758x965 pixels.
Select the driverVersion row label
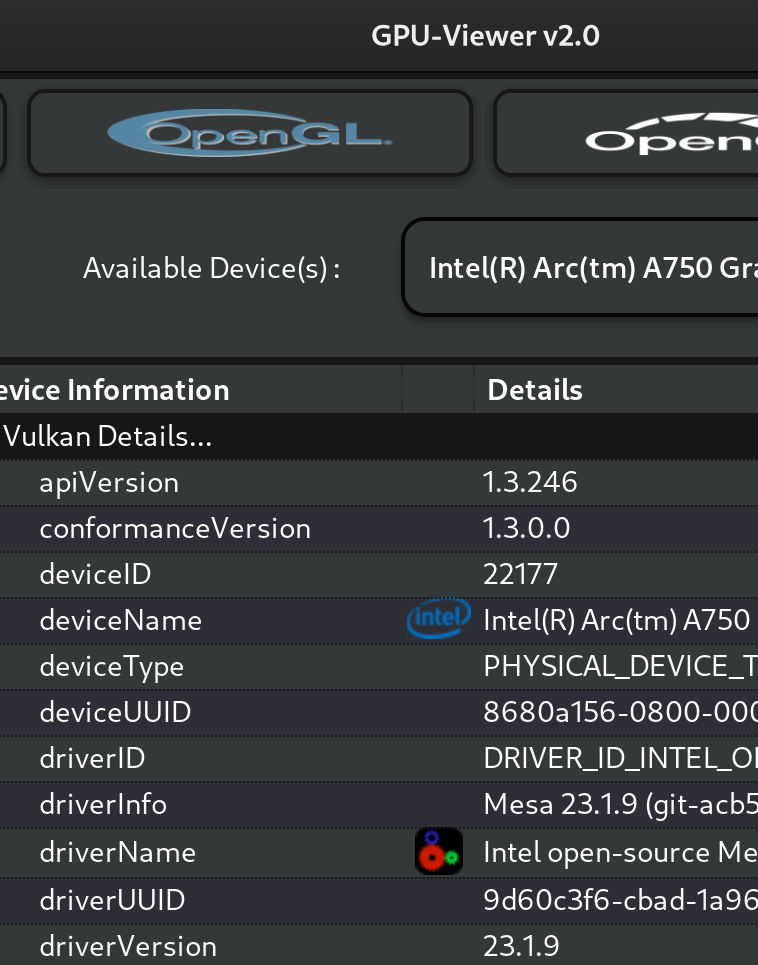pyautogui.click(x=128, y=946)
